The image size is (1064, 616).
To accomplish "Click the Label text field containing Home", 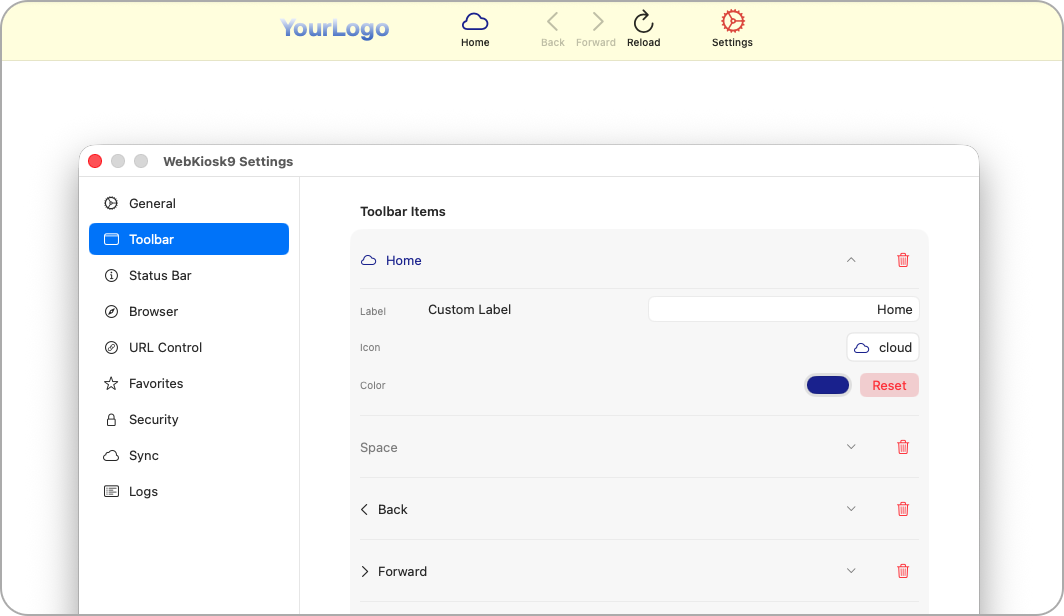I will [x=783, y=310].
